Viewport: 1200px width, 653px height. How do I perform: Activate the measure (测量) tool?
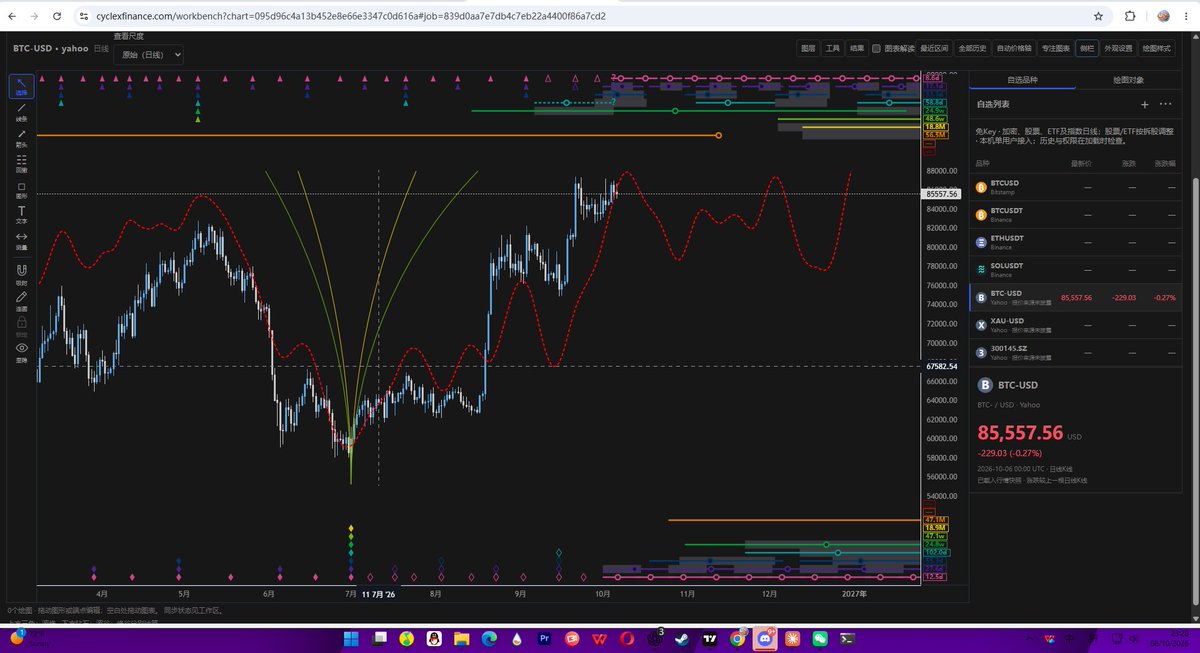click(x=21, y=241)
